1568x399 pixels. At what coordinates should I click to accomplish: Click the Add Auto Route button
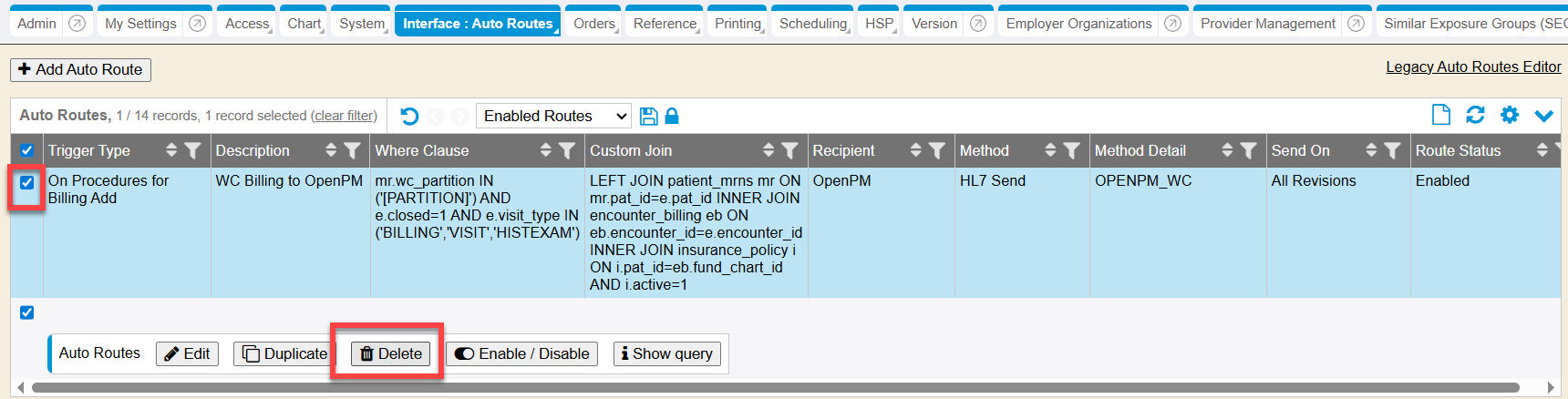[x=80, y=69]
